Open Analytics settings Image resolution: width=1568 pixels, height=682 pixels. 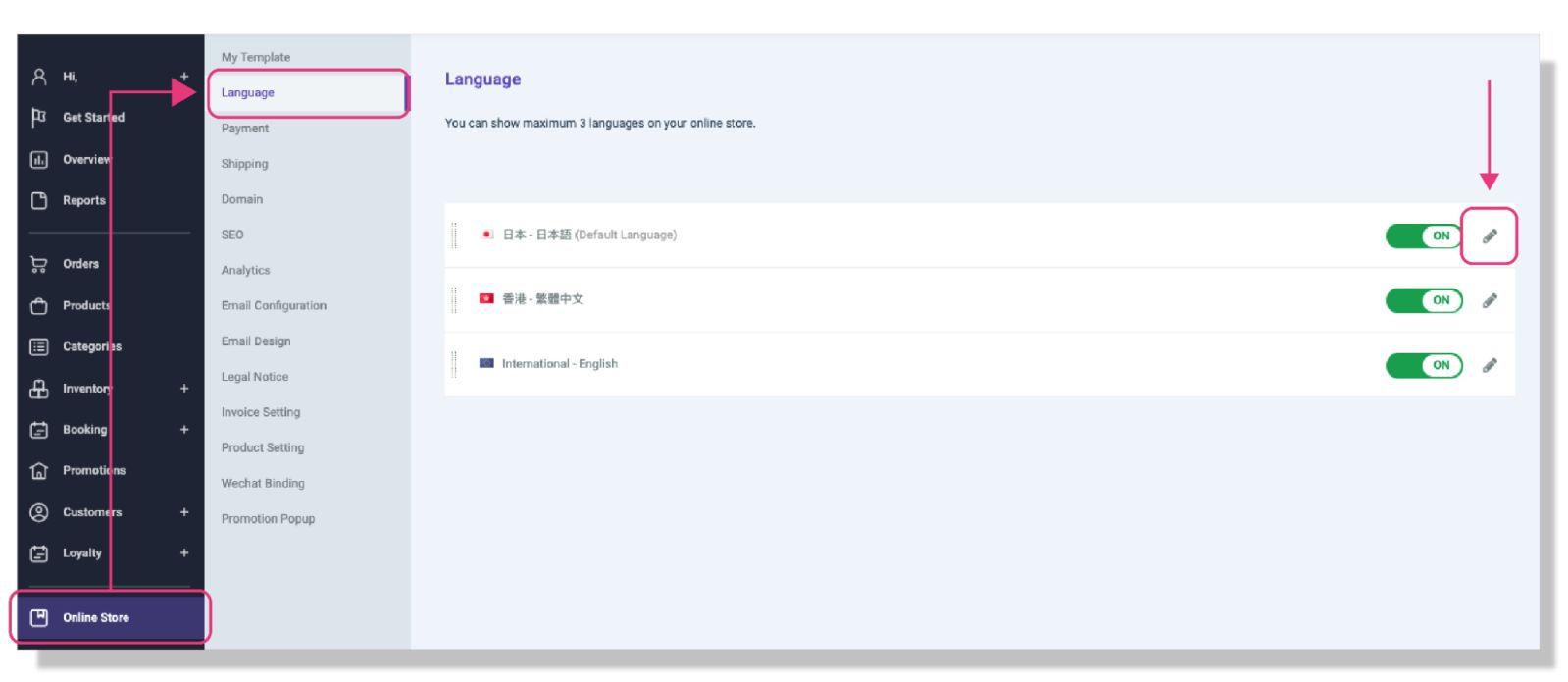point(245,270)
